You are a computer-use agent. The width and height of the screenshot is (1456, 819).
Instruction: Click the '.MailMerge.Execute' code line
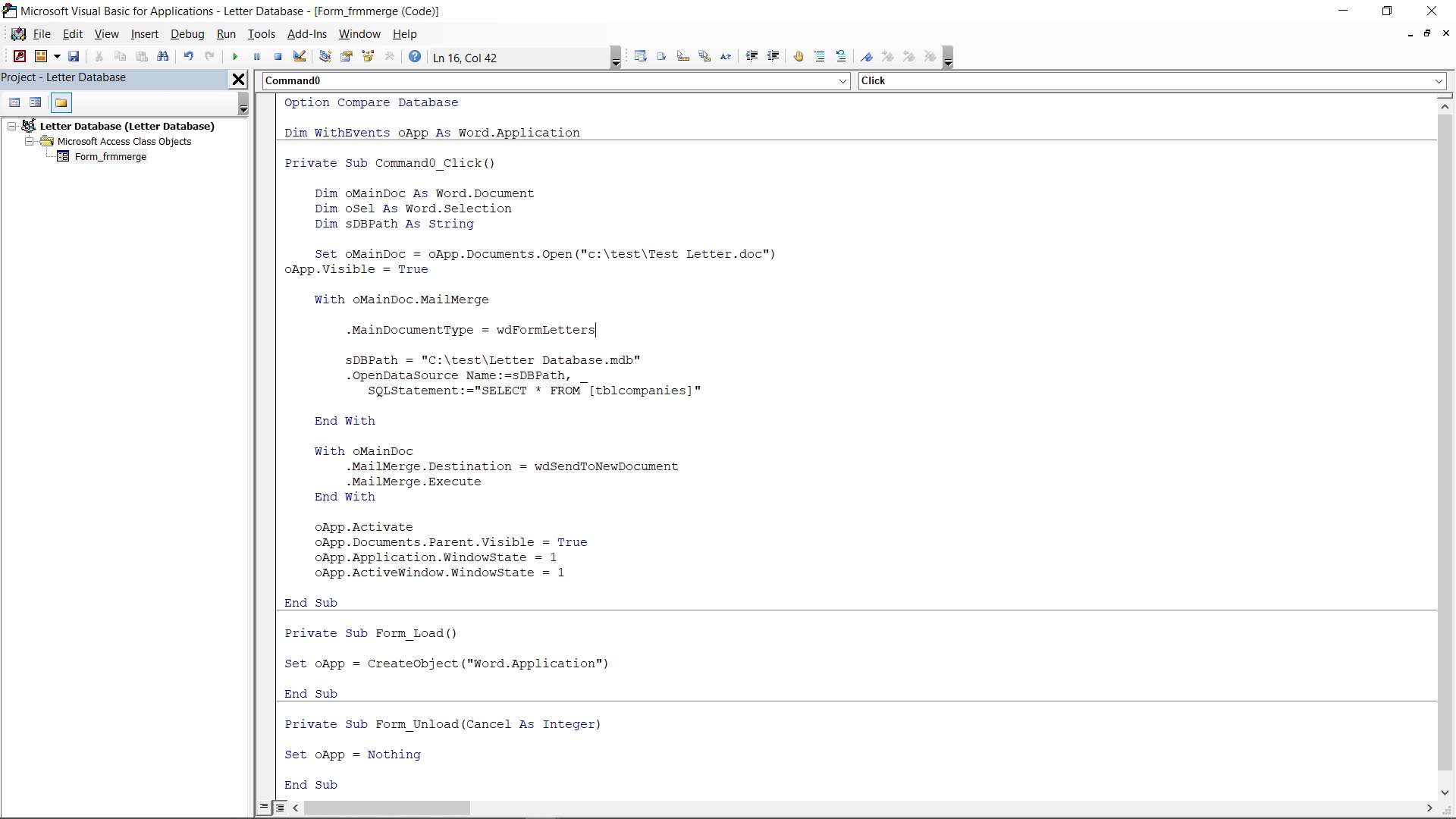coord(413,482)
